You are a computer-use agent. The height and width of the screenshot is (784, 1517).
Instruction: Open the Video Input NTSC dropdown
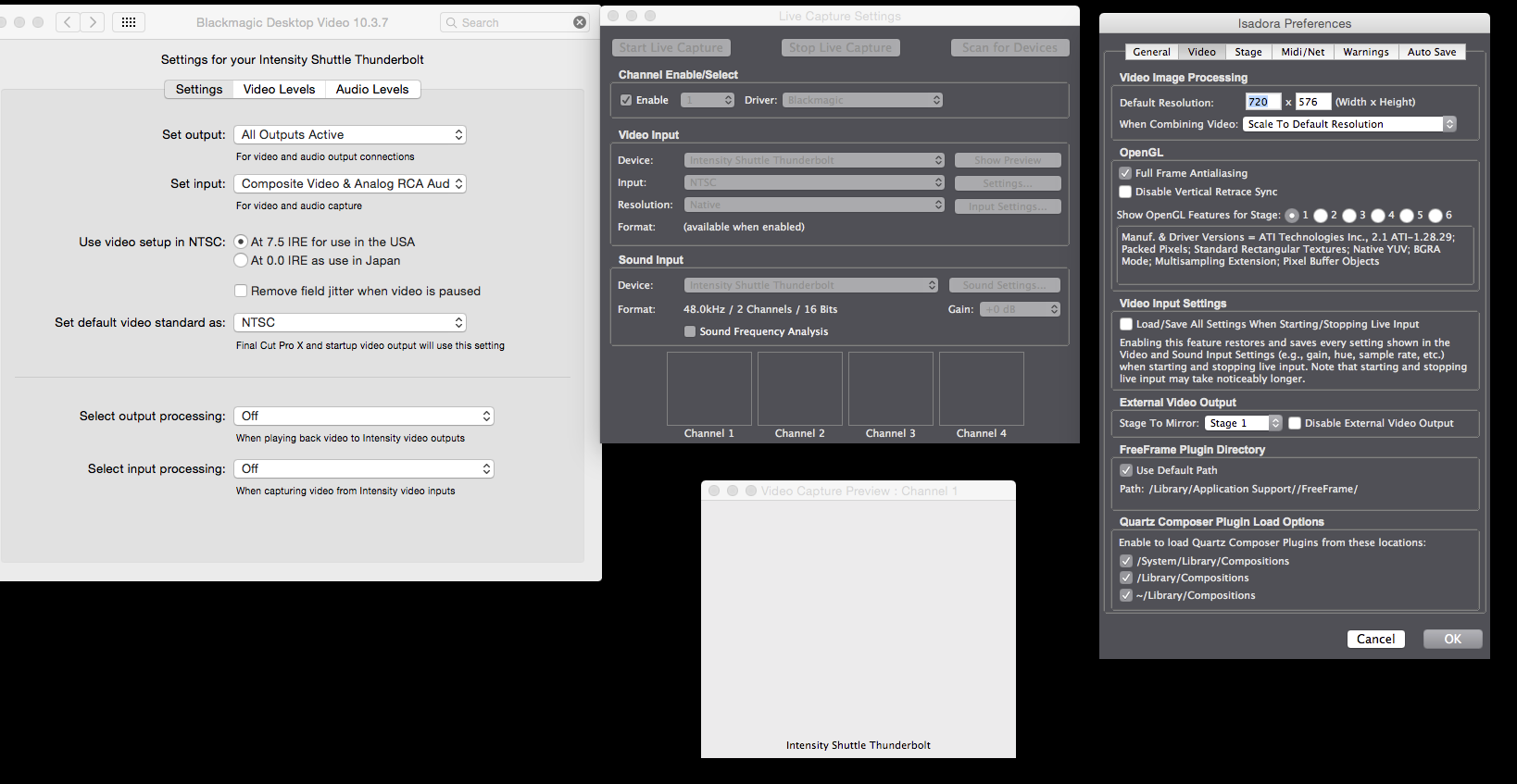point(814,182)
